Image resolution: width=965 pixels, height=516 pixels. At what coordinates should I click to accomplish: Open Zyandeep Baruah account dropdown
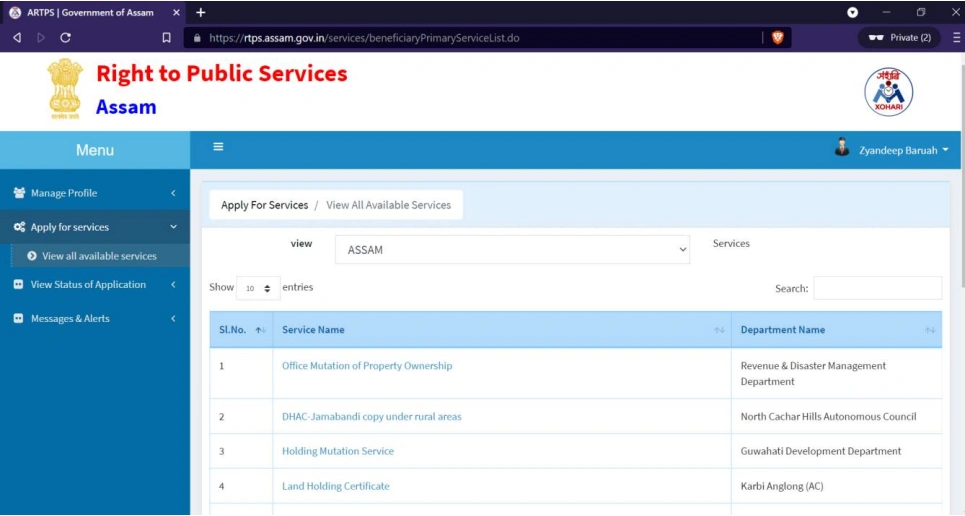point(903,150)
